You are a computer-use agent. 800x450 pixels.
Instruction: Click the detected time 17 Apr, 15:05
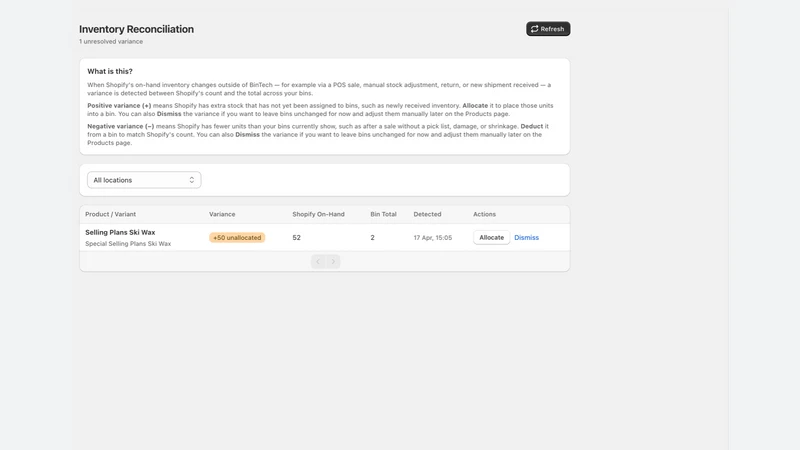pos(433,238)
